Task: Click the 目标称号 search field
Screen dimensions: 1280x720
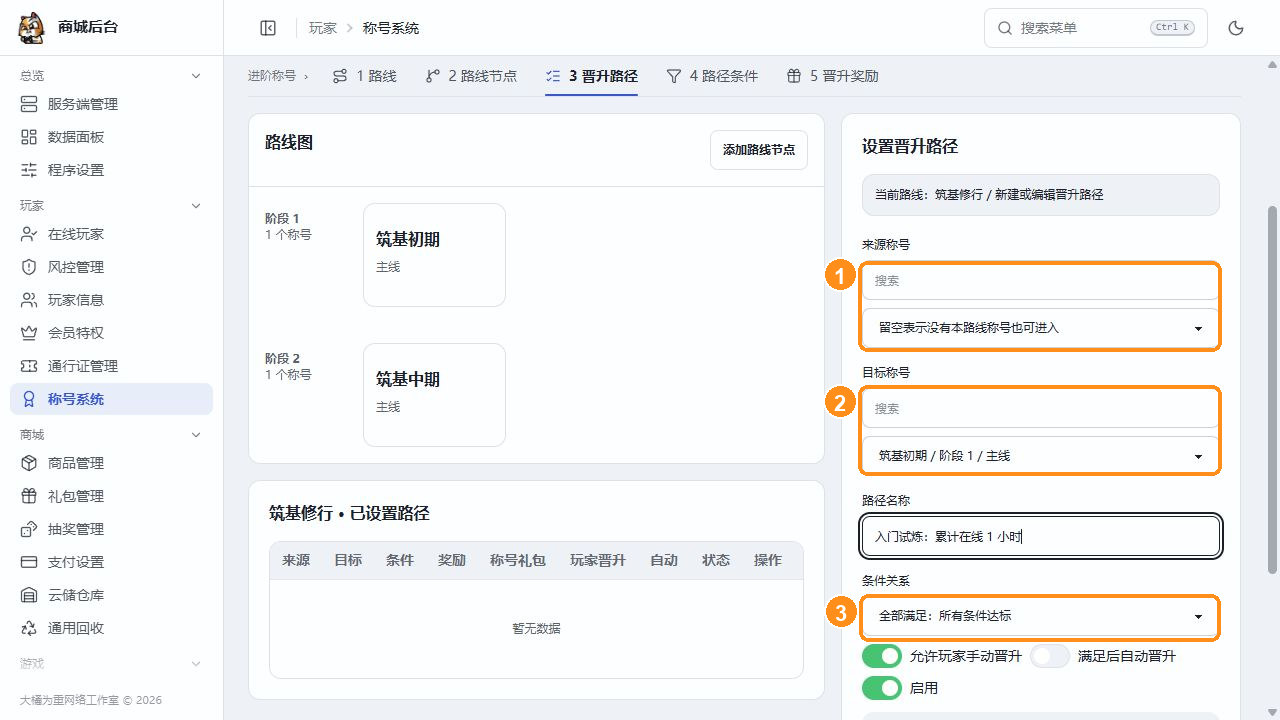Action: pyautogui.click(x=1040, y=409)
